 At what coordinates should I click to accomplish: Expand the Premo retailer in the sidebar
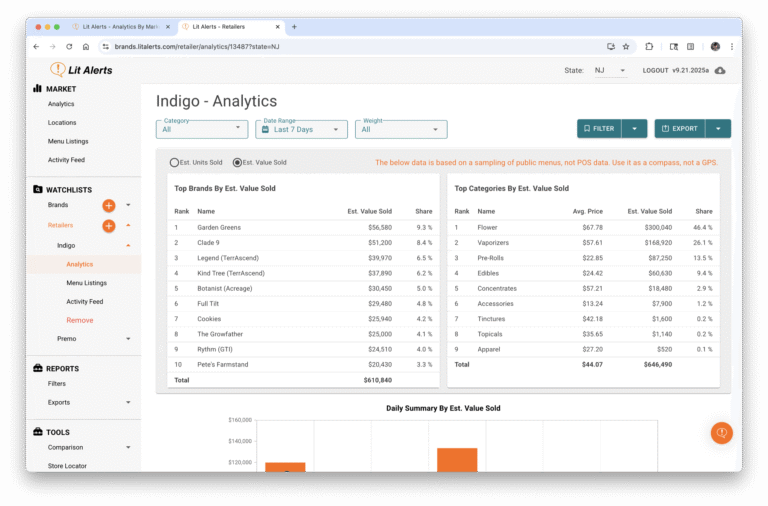128,339
